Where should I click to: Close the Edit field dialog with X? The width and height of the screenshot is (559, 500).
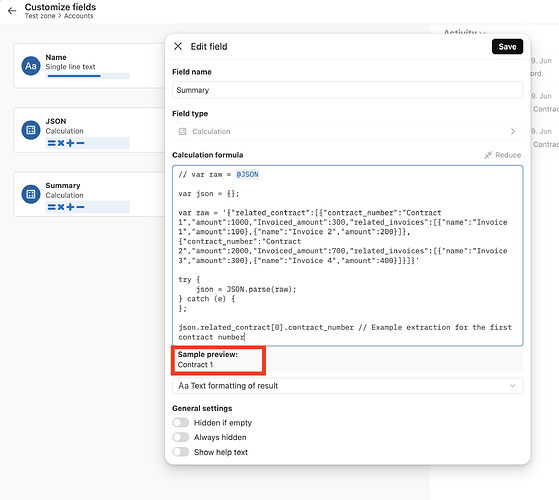[x=178, y=46]
